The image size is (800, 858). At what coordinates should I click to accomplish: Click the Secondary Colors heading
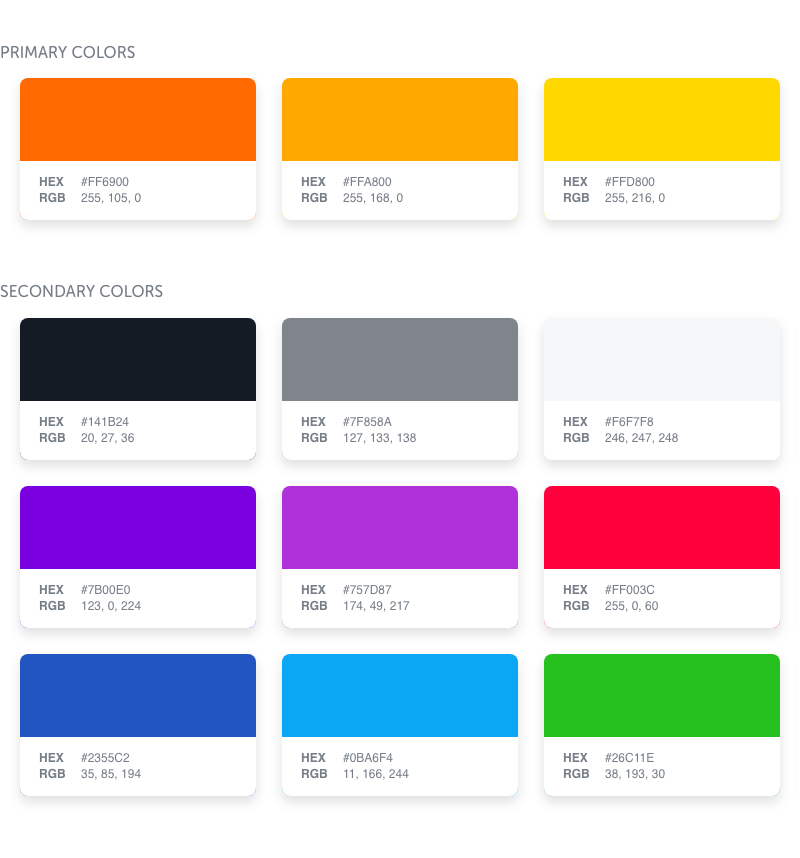click(82, 292)
